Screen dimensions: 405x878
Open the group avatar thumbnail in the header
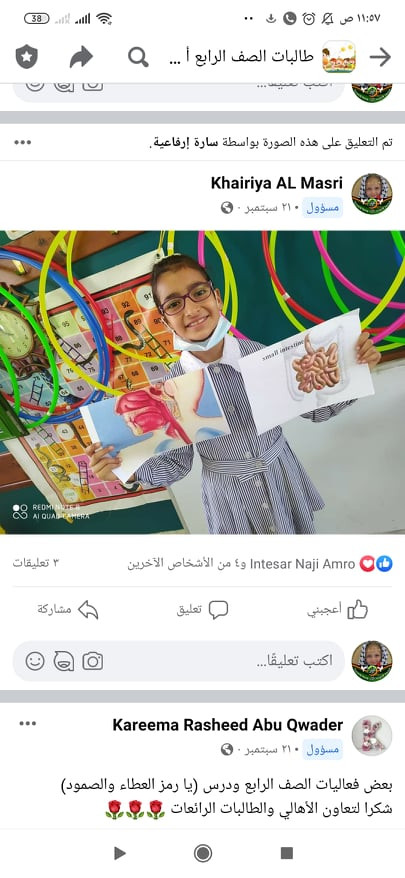click(338, 57)
